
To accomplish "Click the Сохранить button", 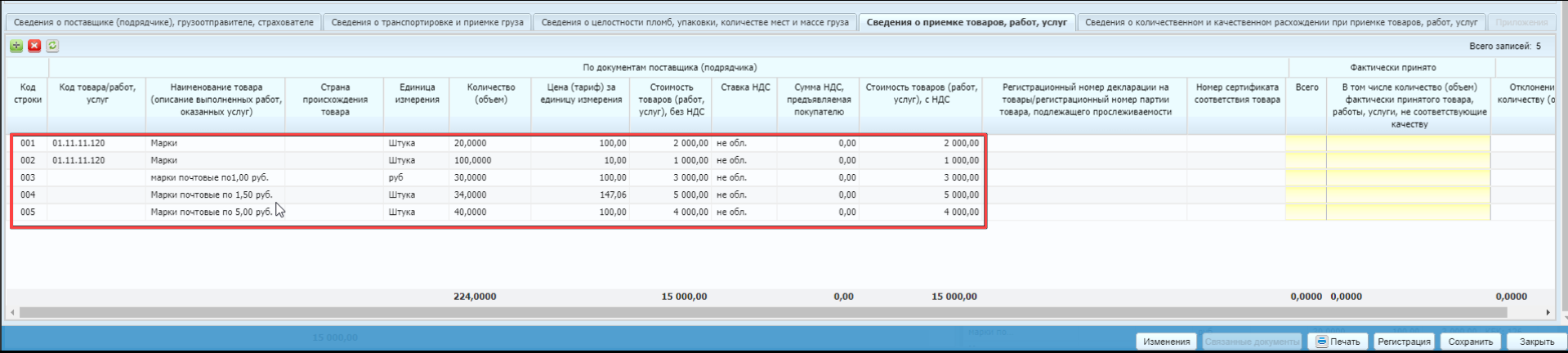I will [1470, 342].
